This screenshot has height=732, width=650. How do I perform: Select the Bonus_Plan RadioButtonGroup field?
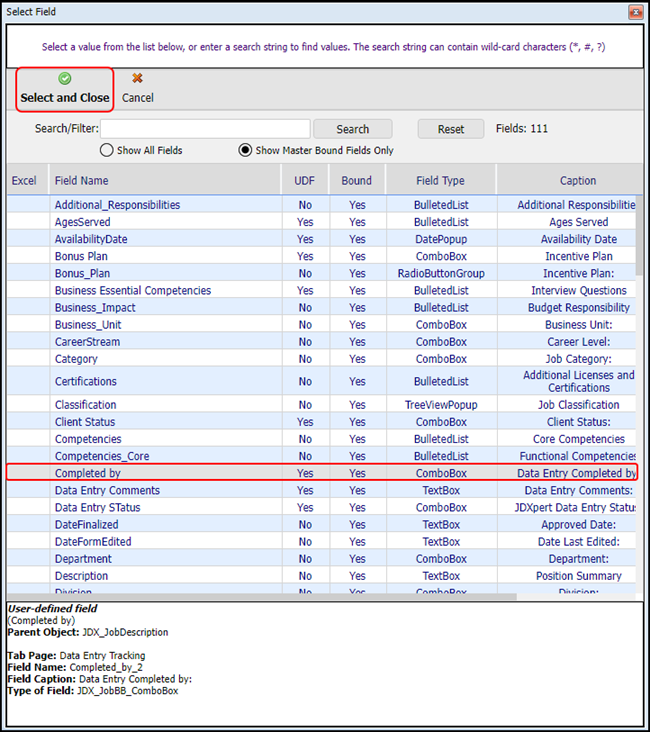pos(321,273)
